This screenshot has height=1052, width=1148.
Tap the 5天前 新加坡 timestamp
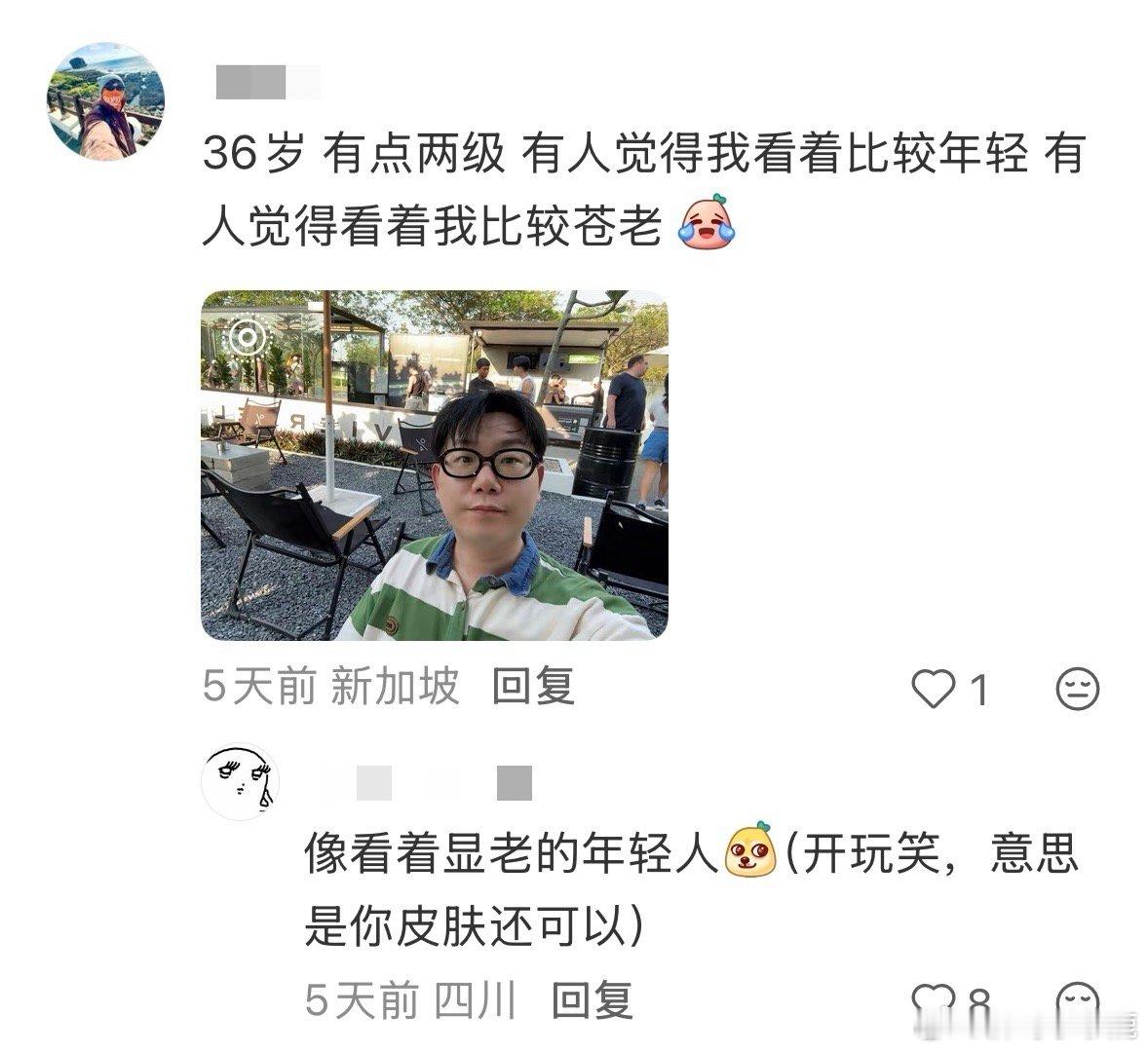click(x=331, y=686)
